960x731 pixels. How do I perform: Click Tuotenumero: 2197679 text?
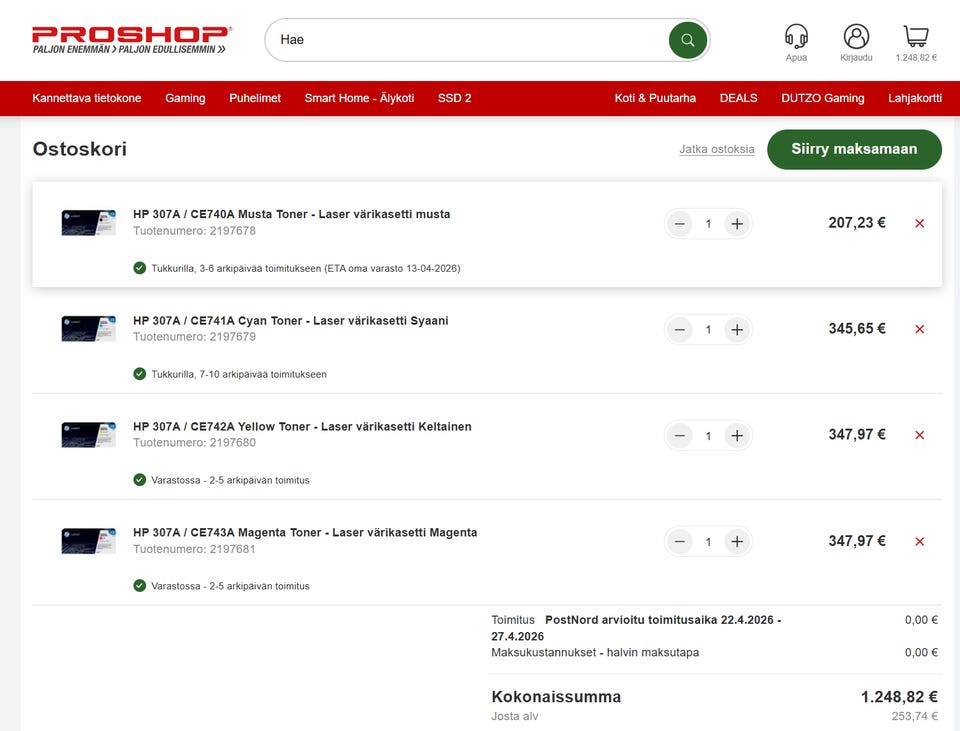[x=194, y=337]
